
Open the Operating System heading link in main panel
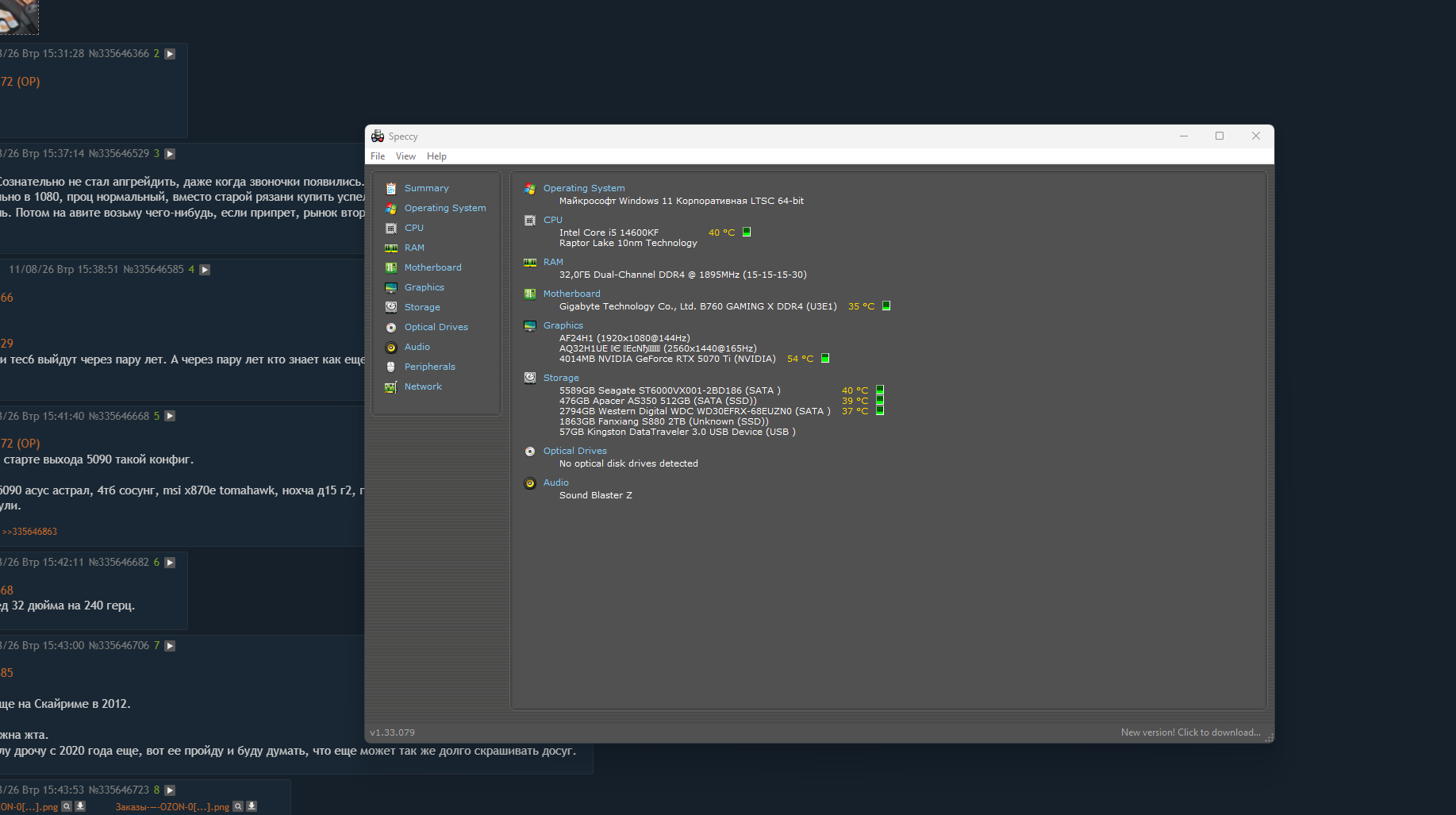click(x=584, y=188)
